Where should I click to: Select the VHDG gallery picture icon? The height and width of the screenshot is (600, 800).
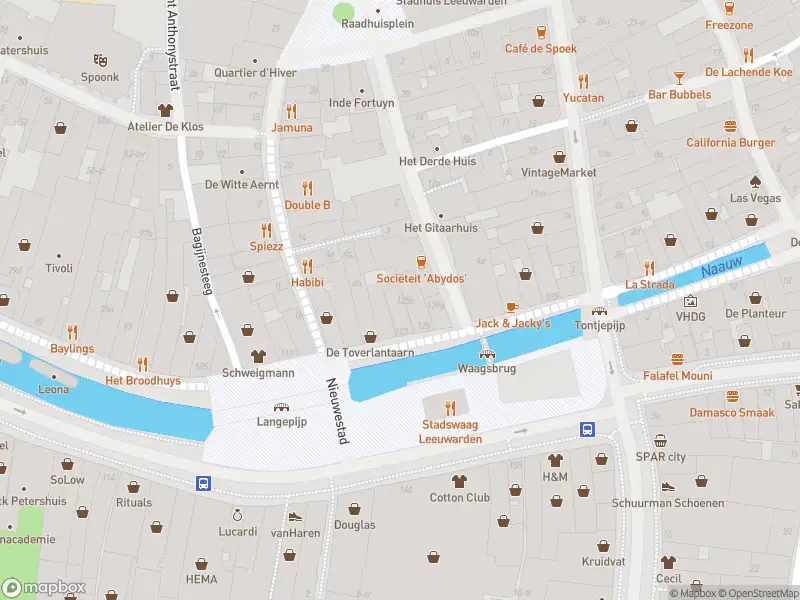(x=690, y=301)
